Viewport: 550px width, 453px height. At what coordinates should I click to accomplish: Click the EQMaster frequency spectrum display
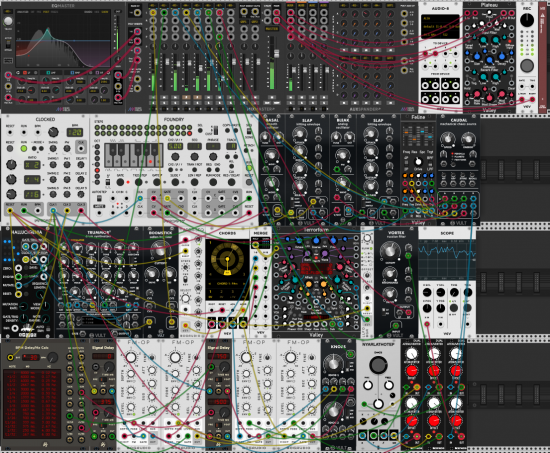[63, 39]
